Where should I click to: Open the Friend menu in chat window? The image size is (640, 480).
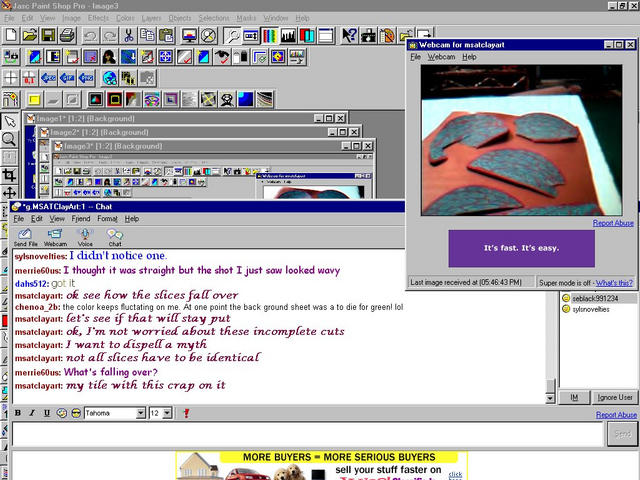[81, 219]
